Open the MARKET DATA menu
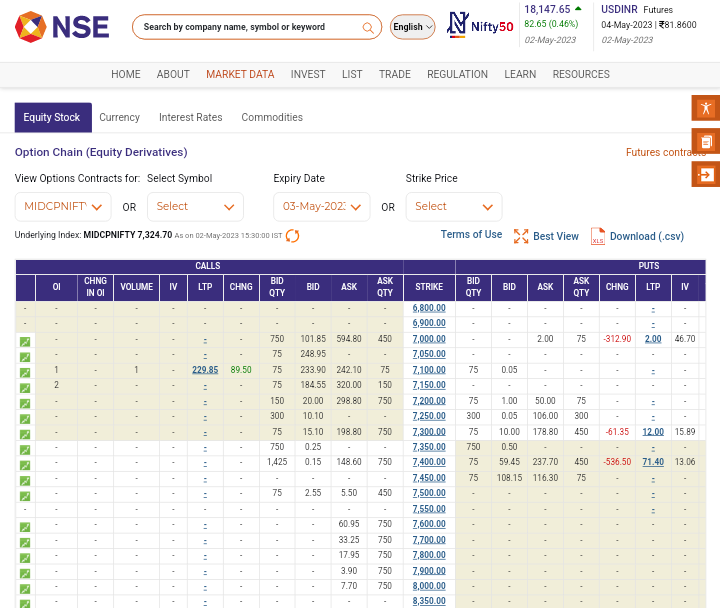 pos(240,74)
